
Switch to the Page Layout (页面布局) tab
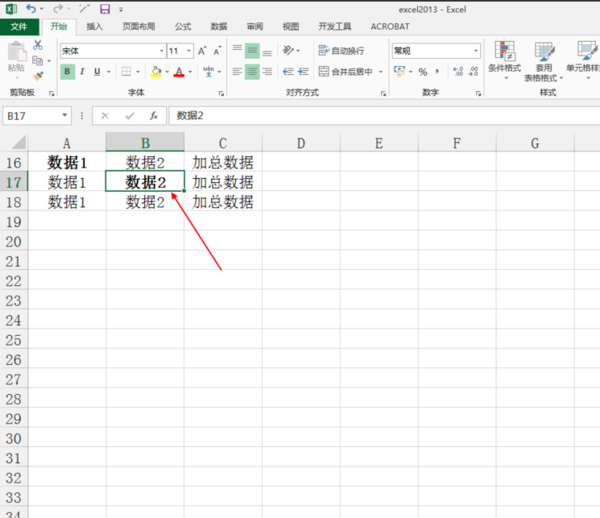139,26
